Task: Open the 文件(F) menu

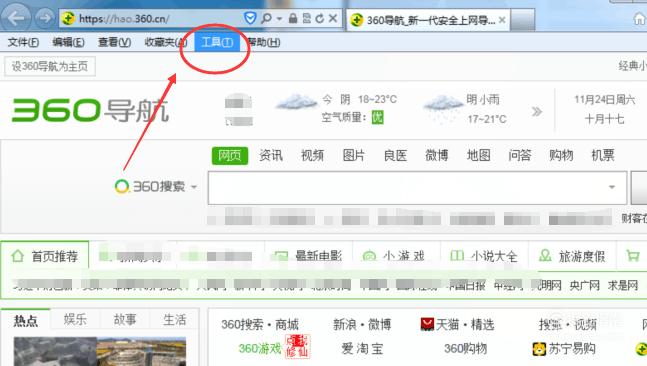Action: 23,42
